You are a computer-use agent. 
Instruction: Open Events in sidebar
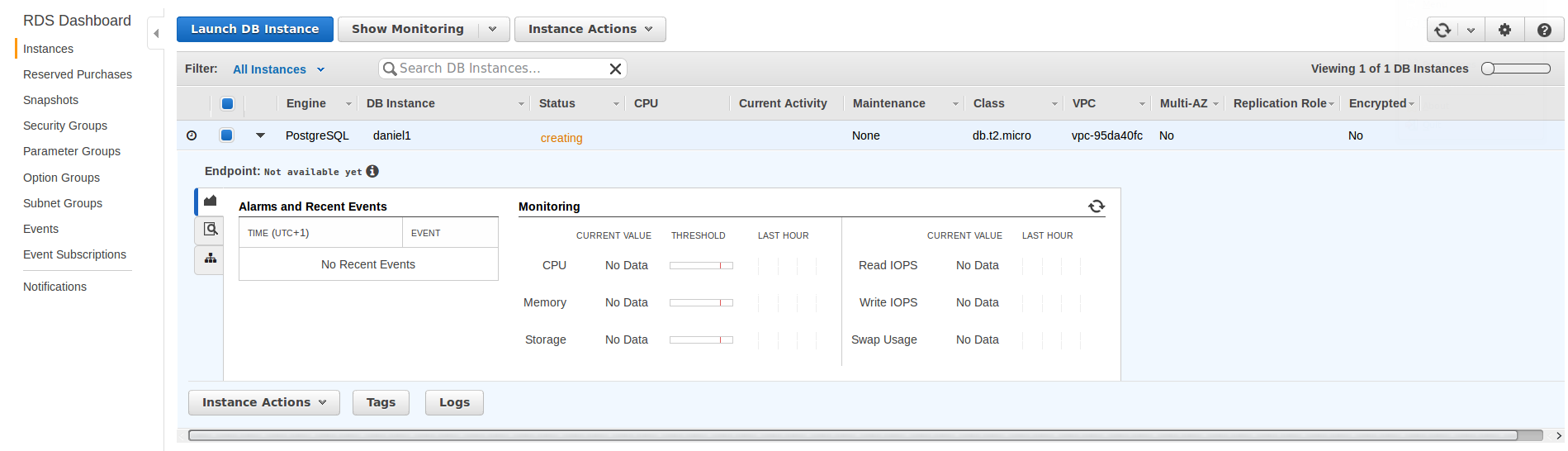(x=40, y=229)
